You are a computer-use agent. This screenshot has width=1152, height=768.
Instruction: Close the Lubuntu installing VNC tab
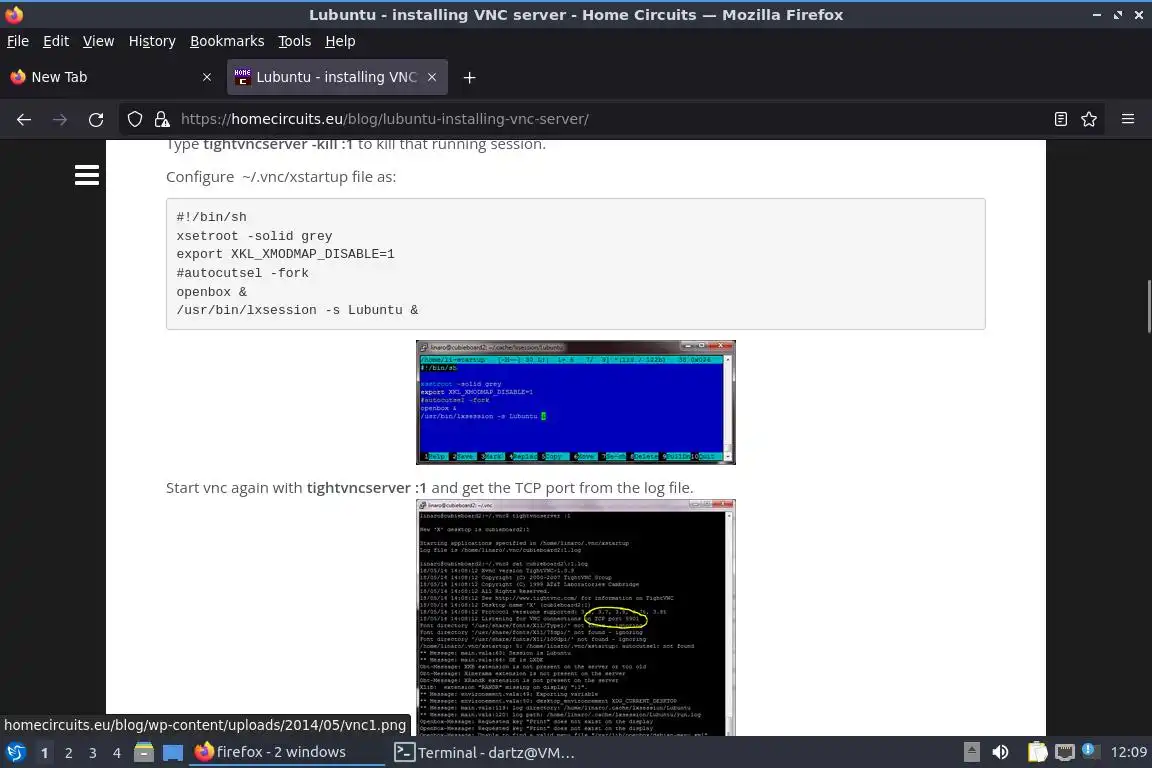click(x=432, y=77)
